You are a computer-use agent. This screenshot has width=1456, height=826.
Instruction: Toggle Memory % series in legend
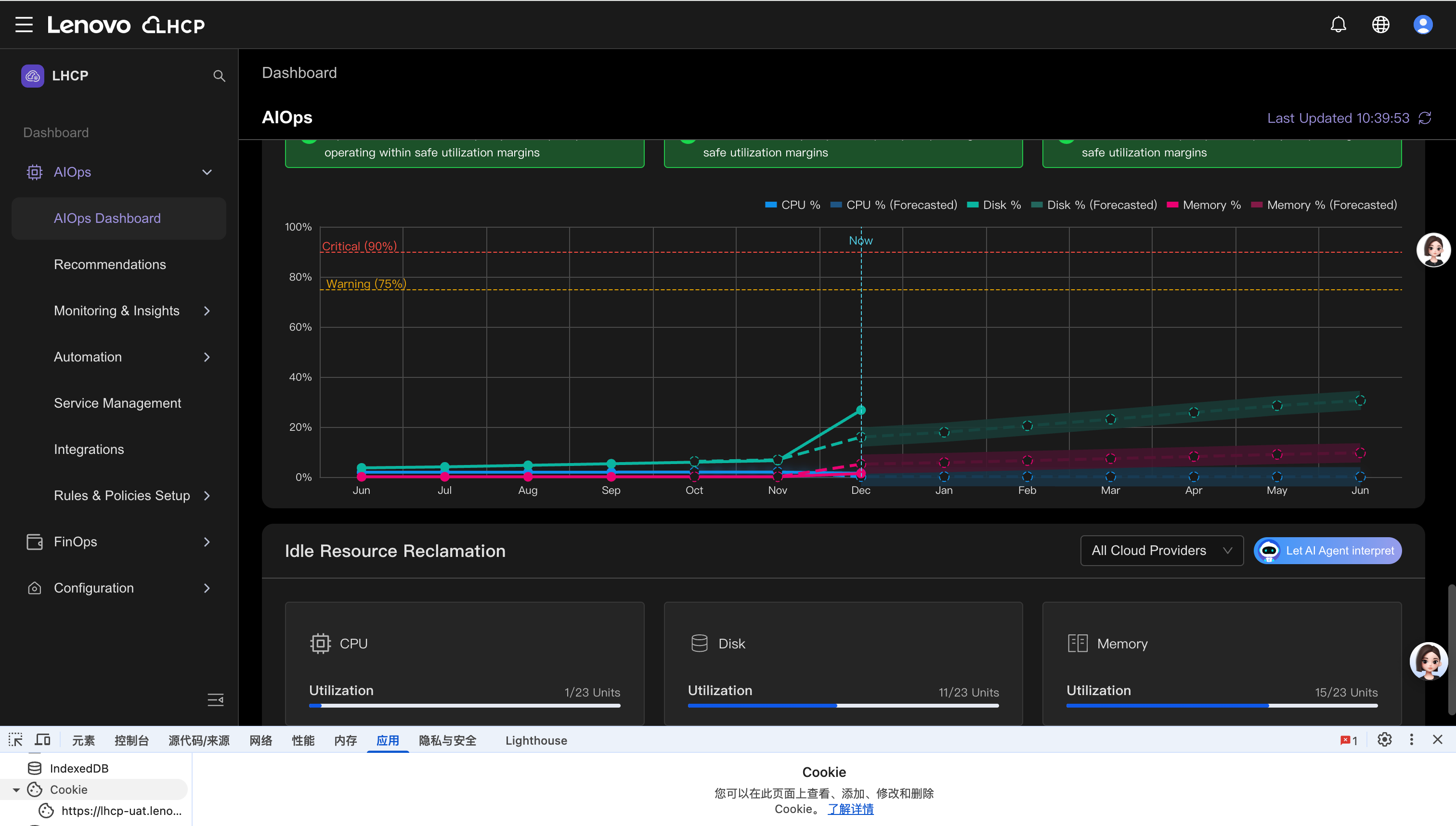1204,205
